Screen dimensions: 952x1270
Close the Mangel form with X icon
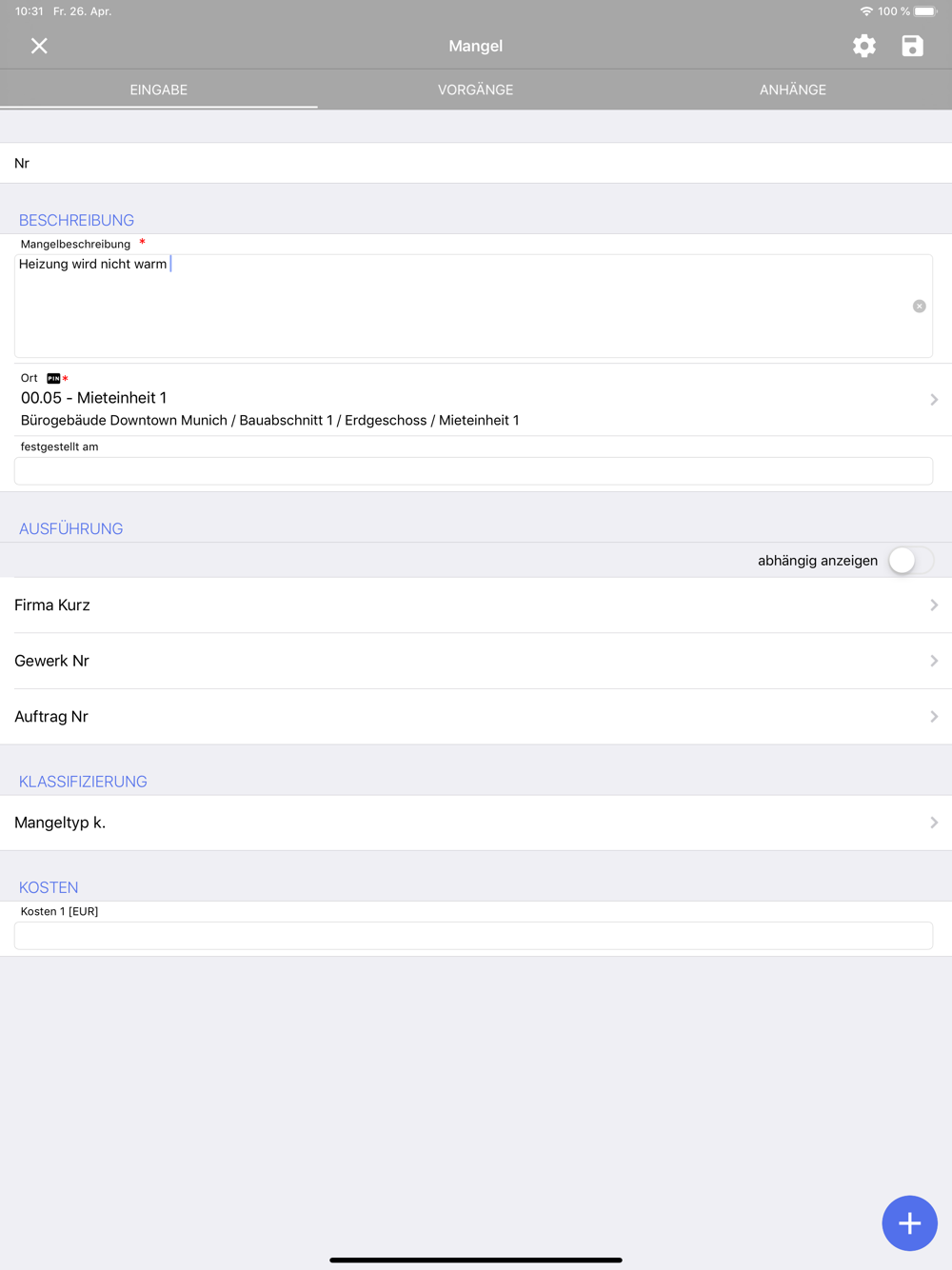[39, 46]
